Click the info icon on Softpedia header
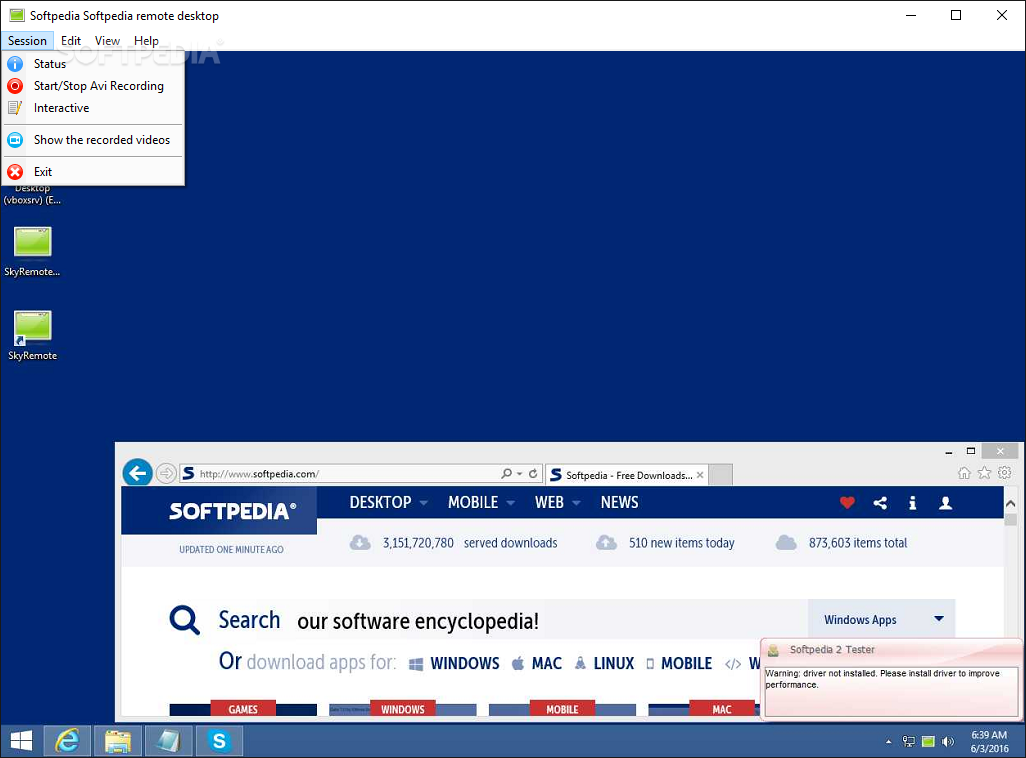 913,503
